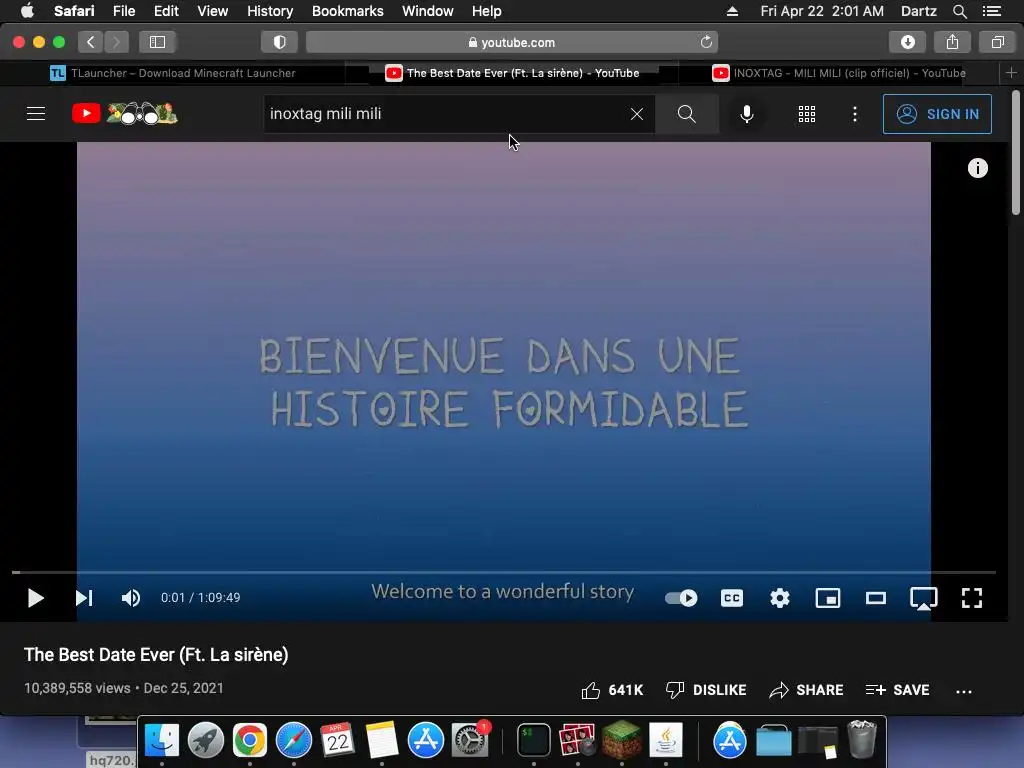The width and height of the screenshot is (1024, 768).
Task: Reload the page
Action: click(x=706, y=42)
